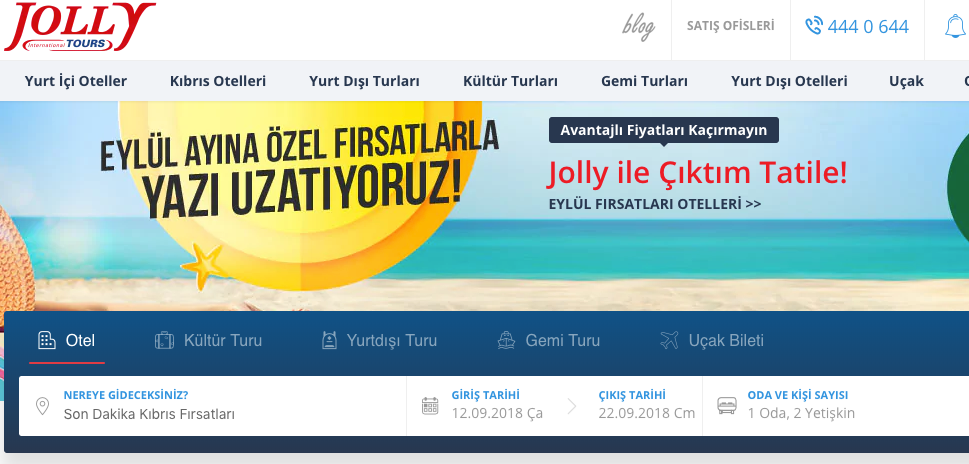
Task: Click the phone icon beside 444 0 644
Action: 814,26
